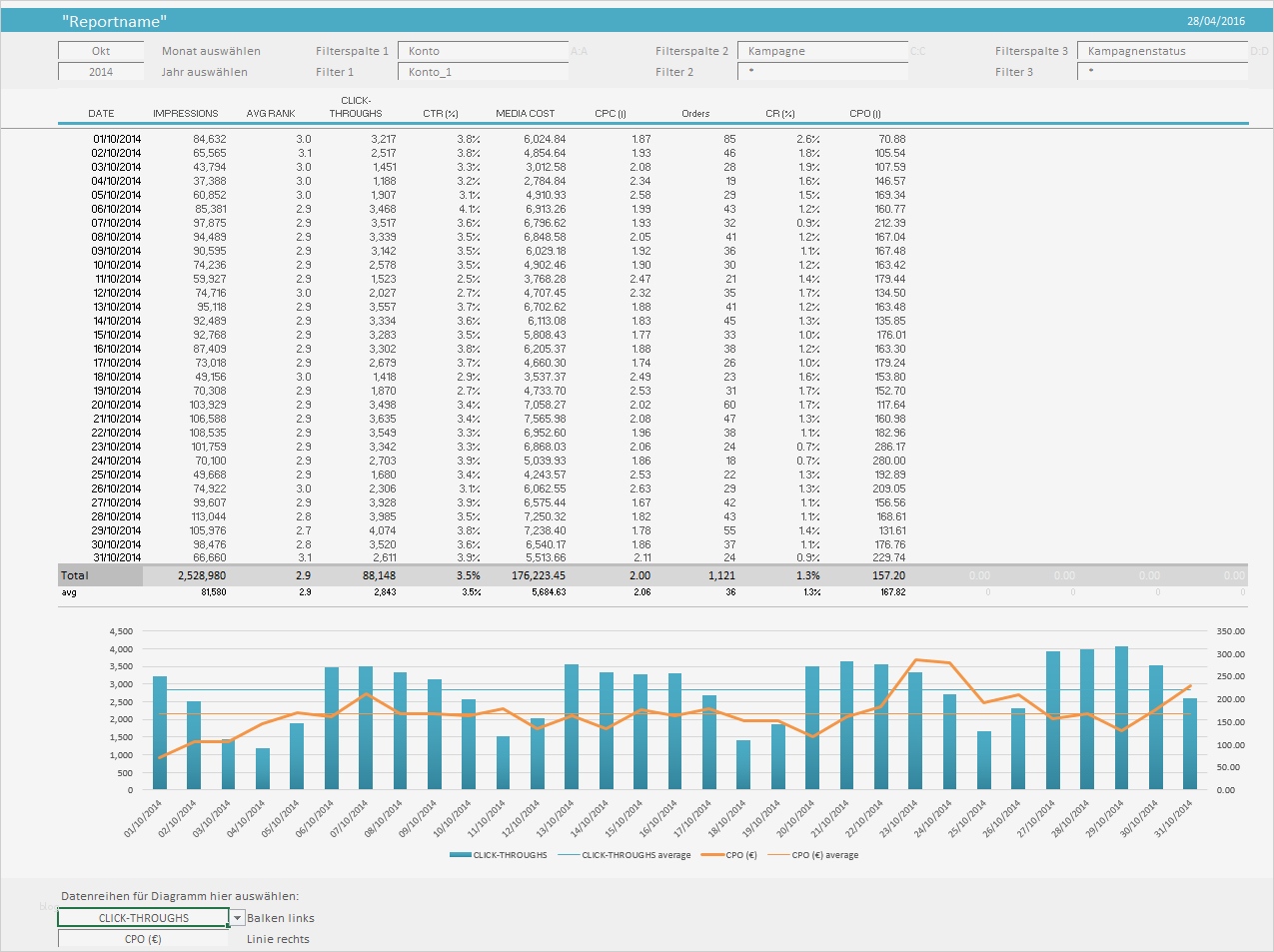Viewport: 1274px width, 952px height.
Task: Open the dropdown arrow beside the CLICK-THROUGHS selector
Action: (x=238, y=918)
